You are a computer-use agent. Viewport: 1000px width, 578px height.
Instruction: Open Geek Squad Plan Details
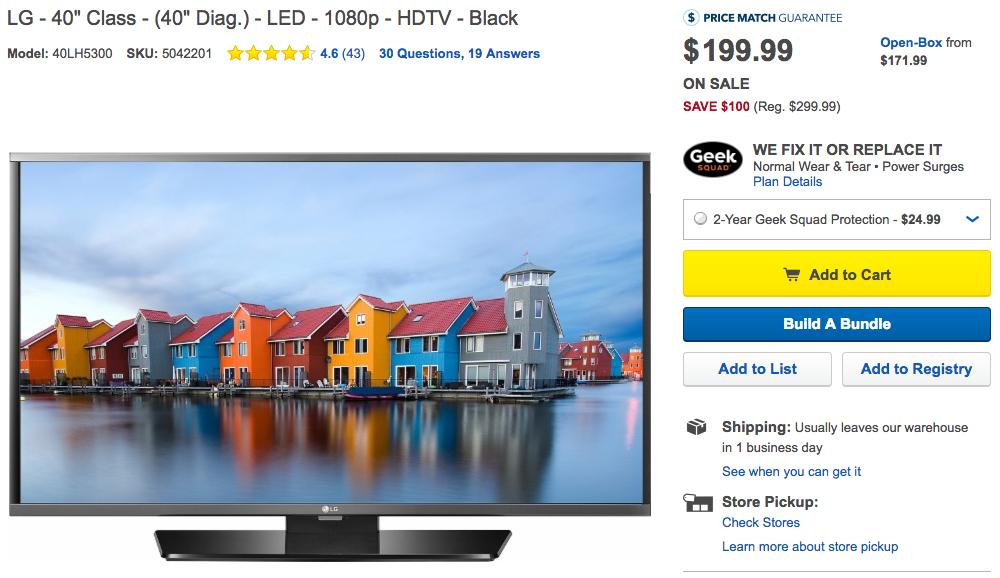(x=788, y=182)
